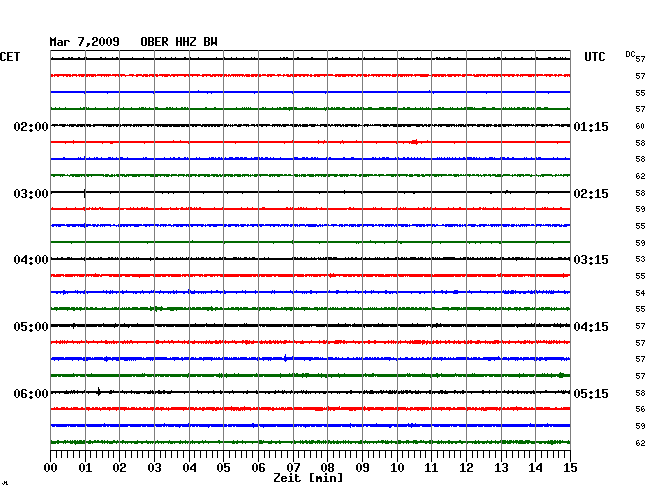Click minute tick label 05
Viewport: 650px width, 494px height.
[x=223, y=468]
